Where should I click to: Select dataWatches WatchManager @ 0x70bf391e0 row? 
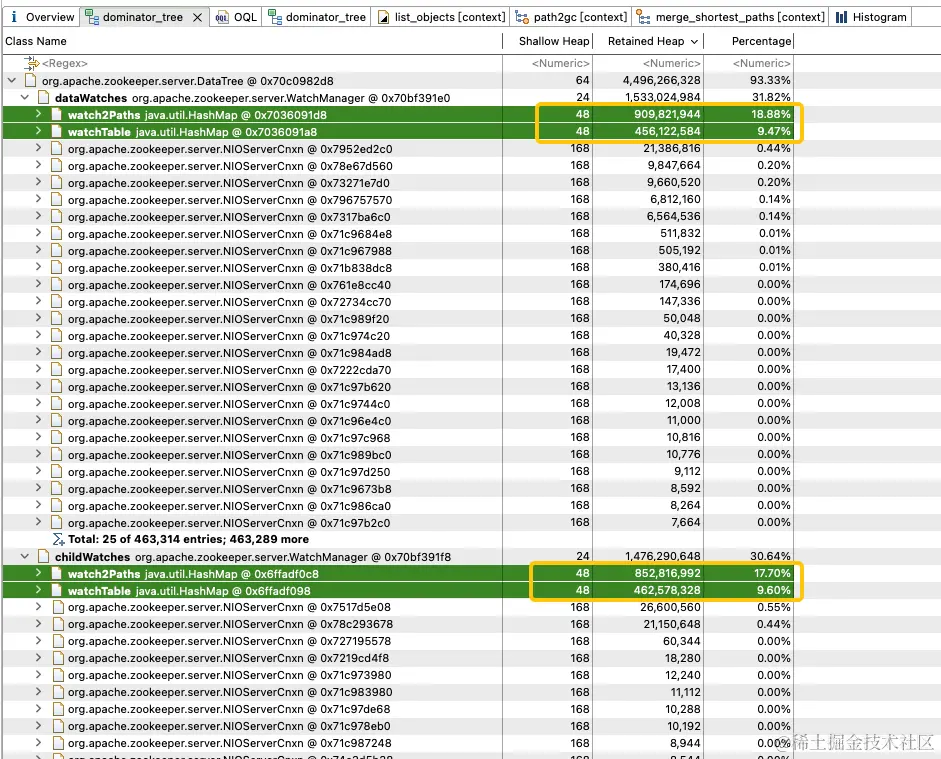coord(398,98)
